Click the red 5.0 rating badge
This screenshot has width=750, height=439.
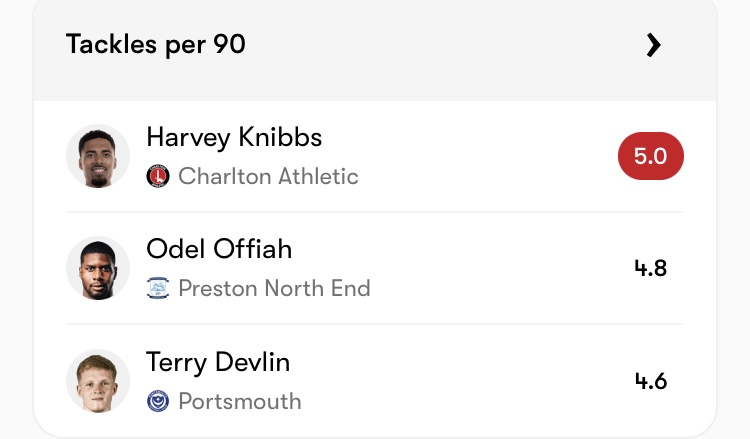[x=651, y=157]
